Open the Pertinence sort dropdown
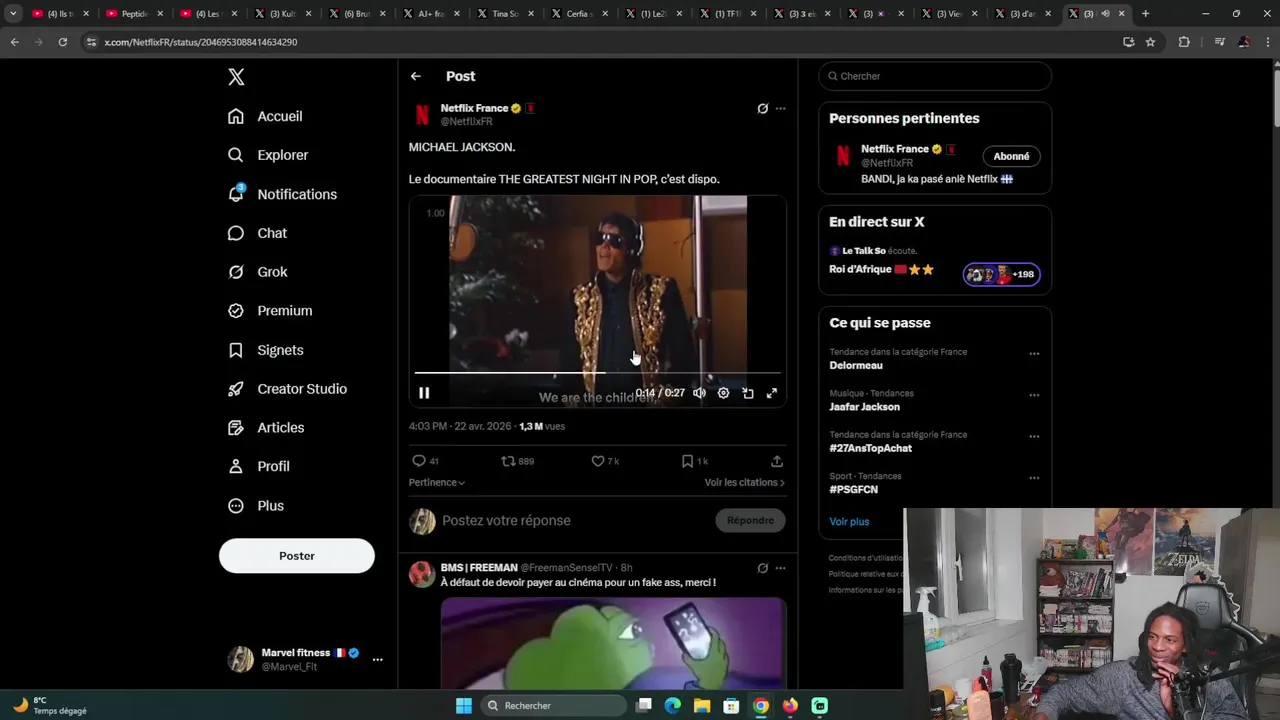1280x720 pixels. [437, 482]
